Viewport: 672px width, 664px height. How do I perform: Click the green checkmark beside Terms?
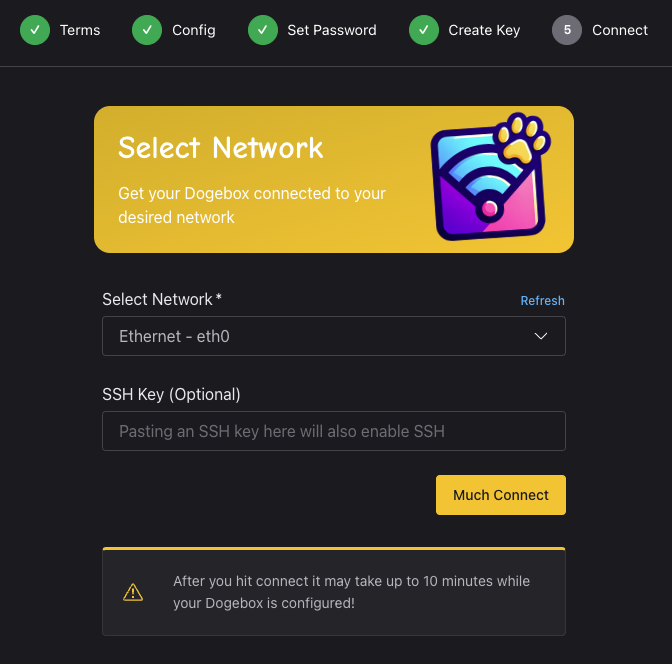pos(35,30)
